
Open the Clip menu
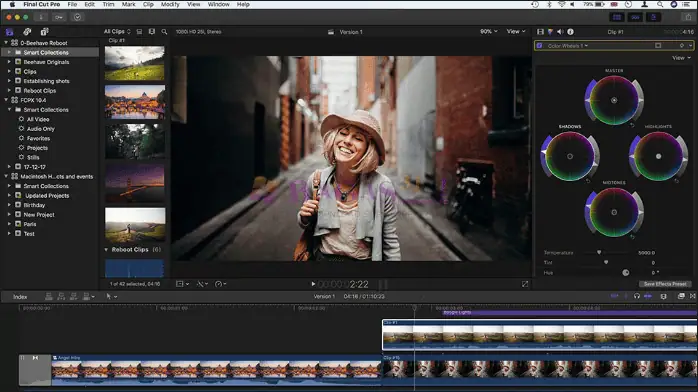click(x=148, y=4)
